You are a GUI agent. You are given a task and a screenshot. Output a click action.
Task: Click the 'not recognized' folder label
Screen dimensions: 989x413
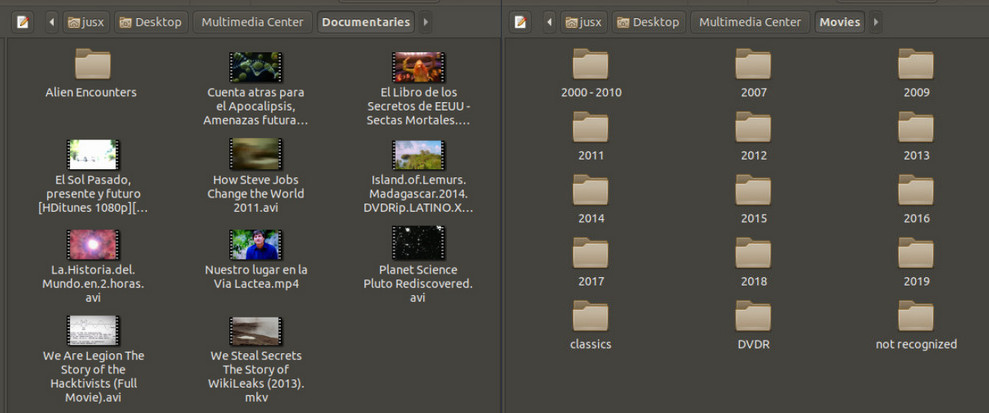tap(916, 344)
